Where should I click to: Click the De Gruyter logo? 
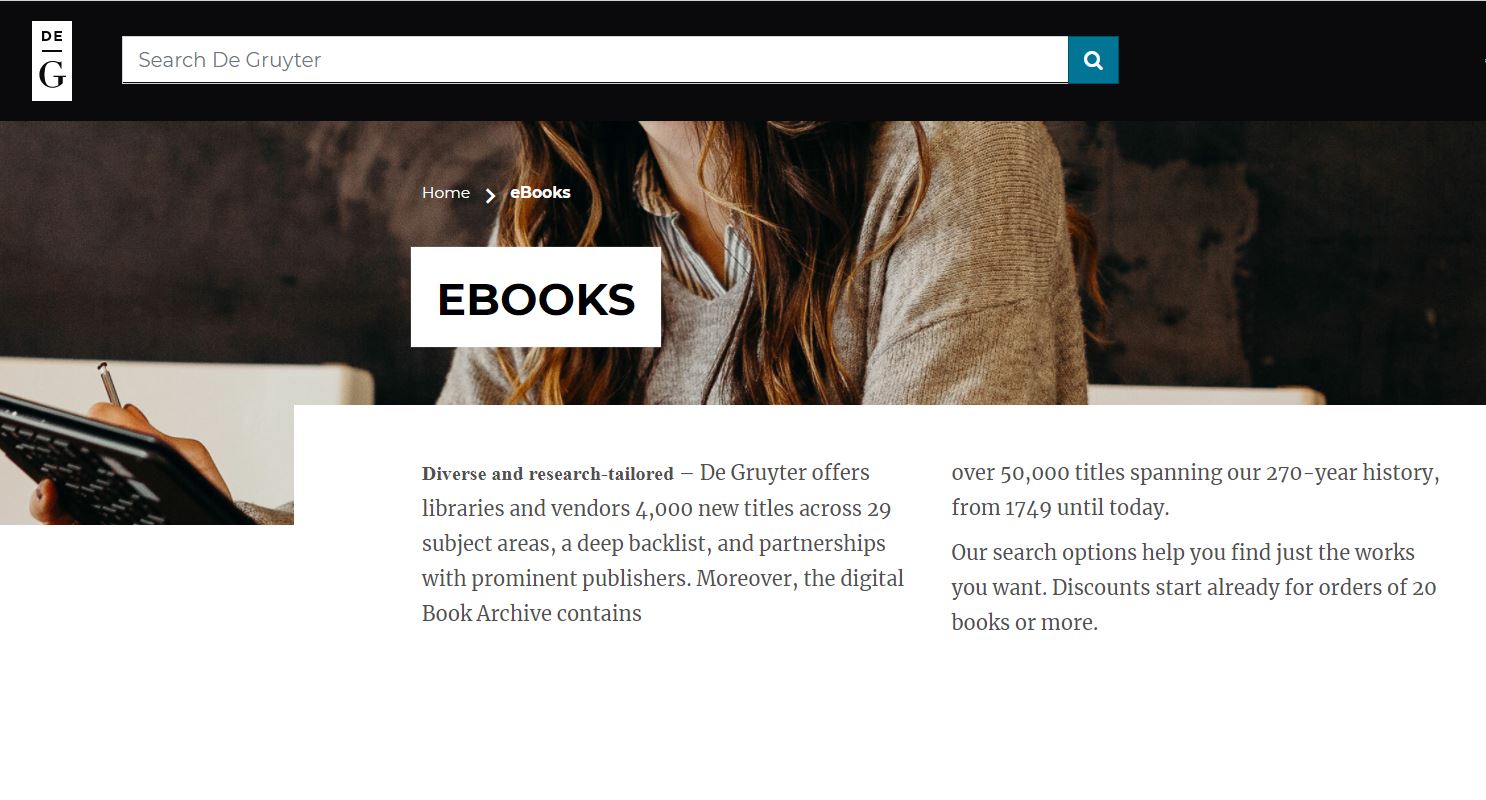tap(52, 61)
